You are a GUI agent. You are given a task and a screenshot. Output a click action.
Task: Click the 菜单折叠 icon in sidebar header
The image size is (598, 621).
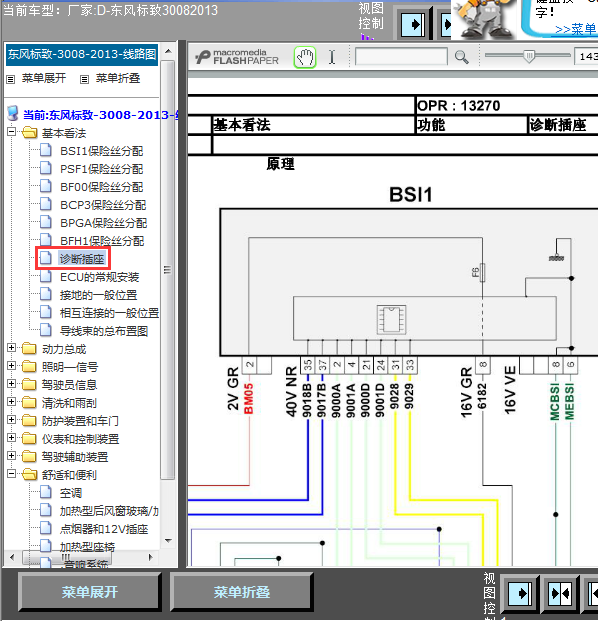(84, 80)
